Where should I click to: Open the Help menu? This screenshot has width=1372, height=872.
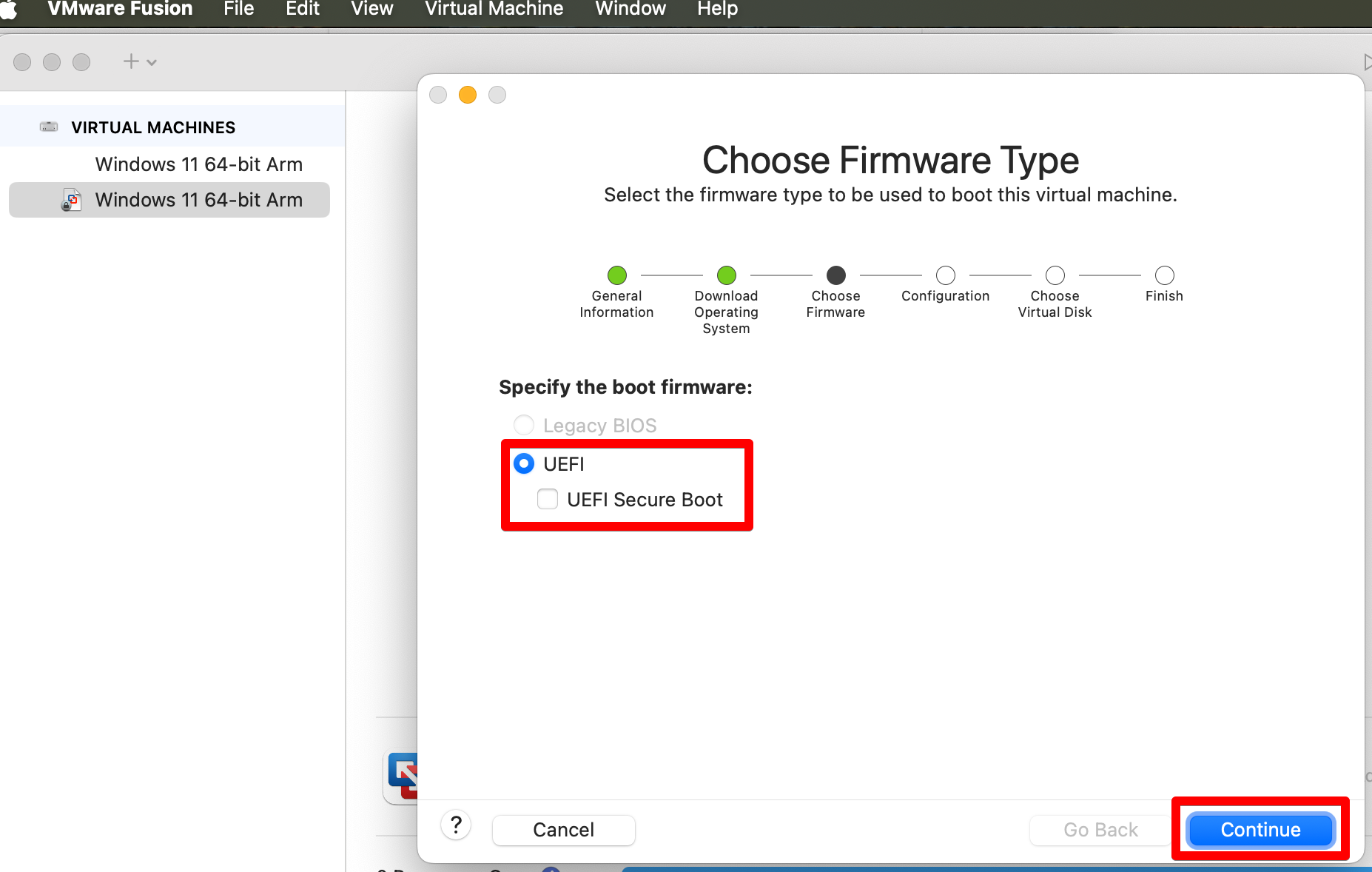[x=717, y=9]
